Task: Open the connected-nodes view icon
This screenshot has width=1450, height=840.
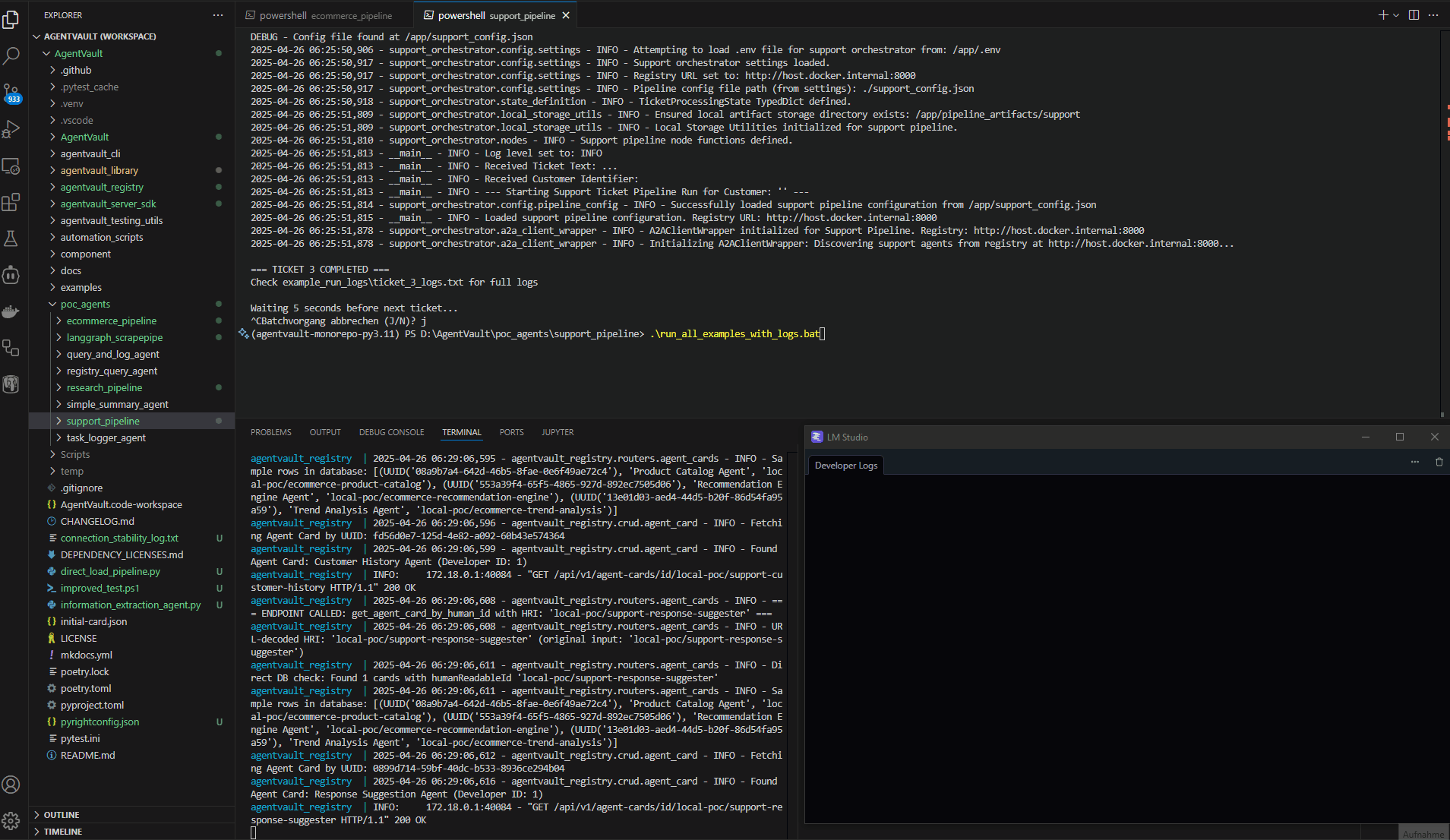Action: (11, 348)
